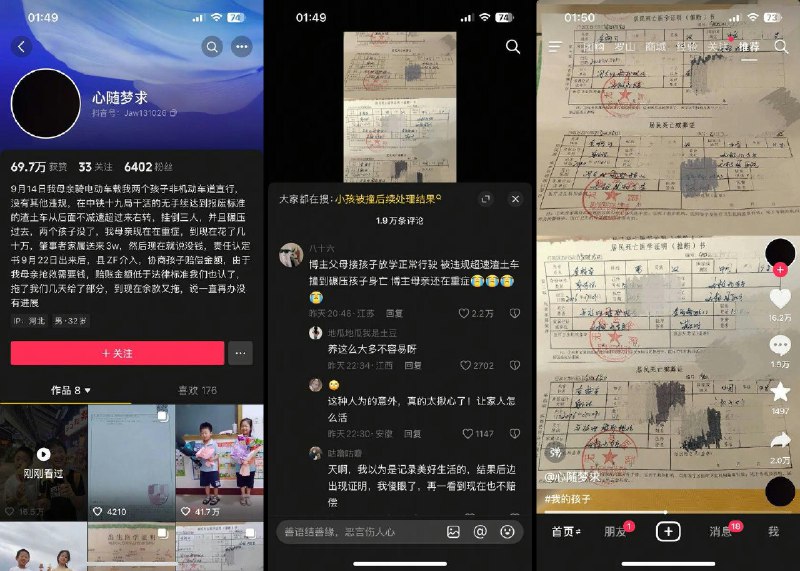Open the 我 profile tab in bottom nav
Screen dimensions: 800x571
[773, 532]
